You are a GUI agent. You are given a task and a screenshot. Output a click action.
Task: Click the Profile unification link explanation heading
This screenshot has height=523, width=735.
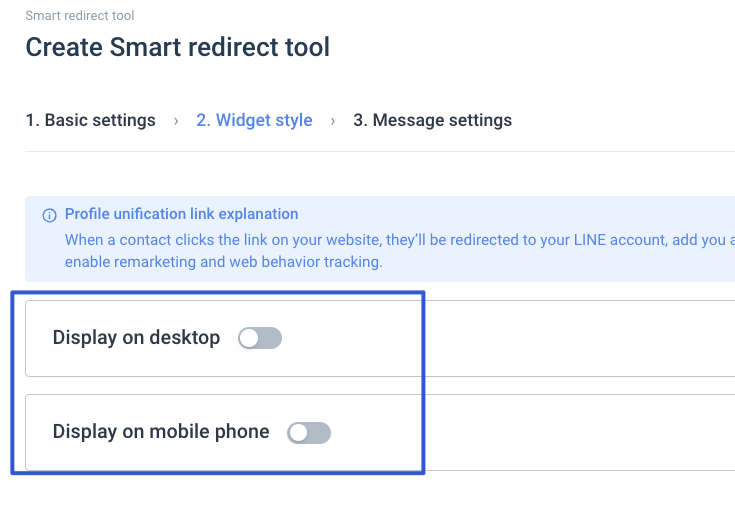(181, 214)
